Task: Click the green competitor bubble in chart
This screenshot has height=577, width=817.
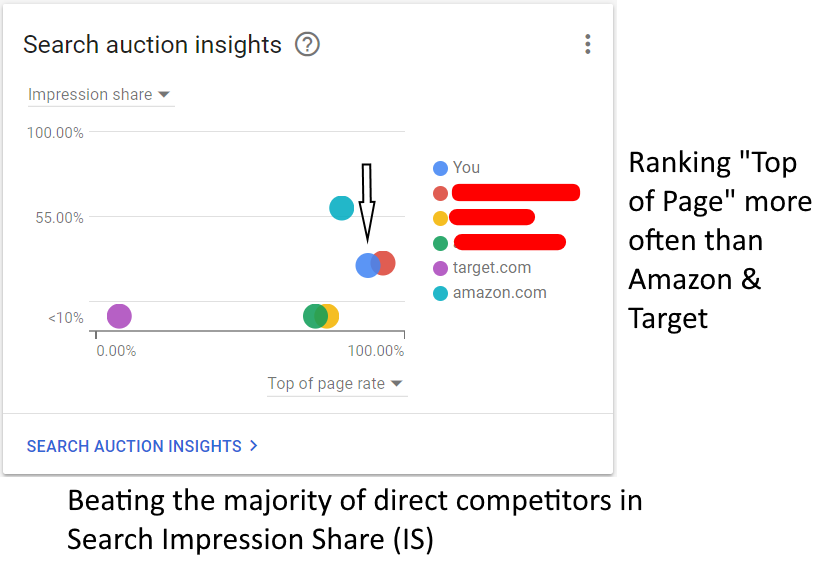Action: [x=315, y=316]
